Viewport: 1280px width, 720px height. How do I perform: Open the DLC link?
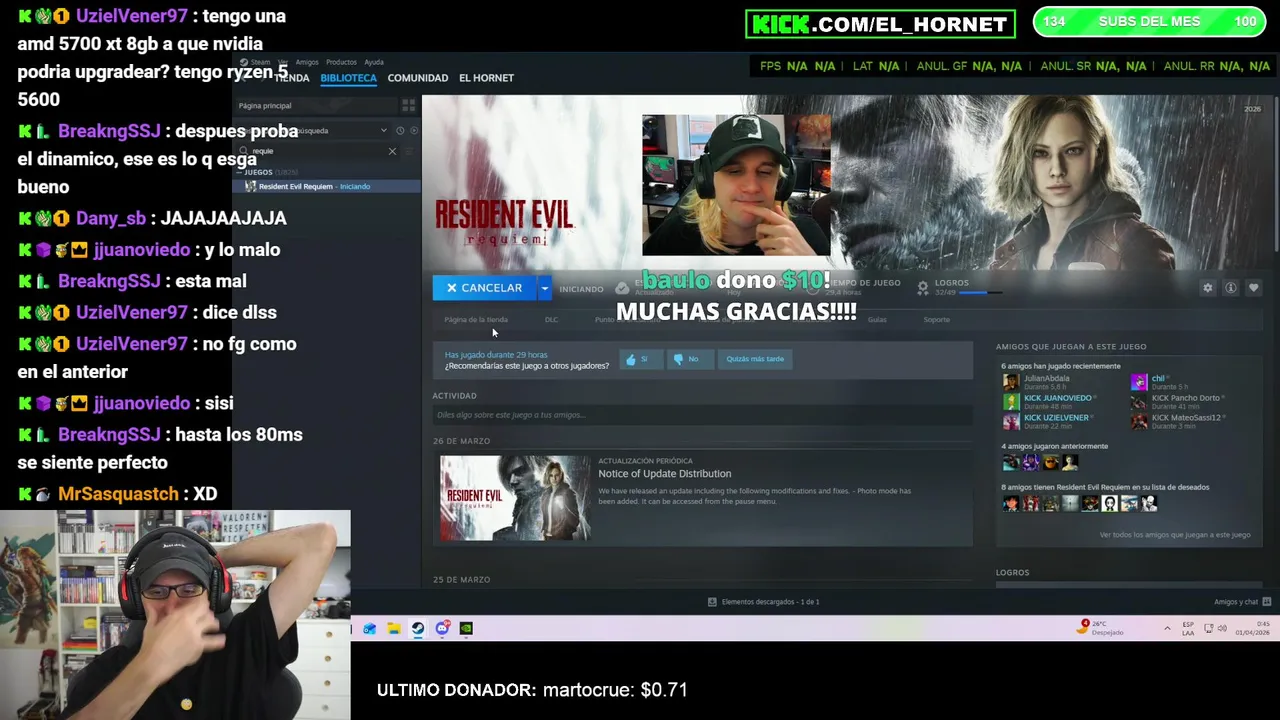pos(551,320)
